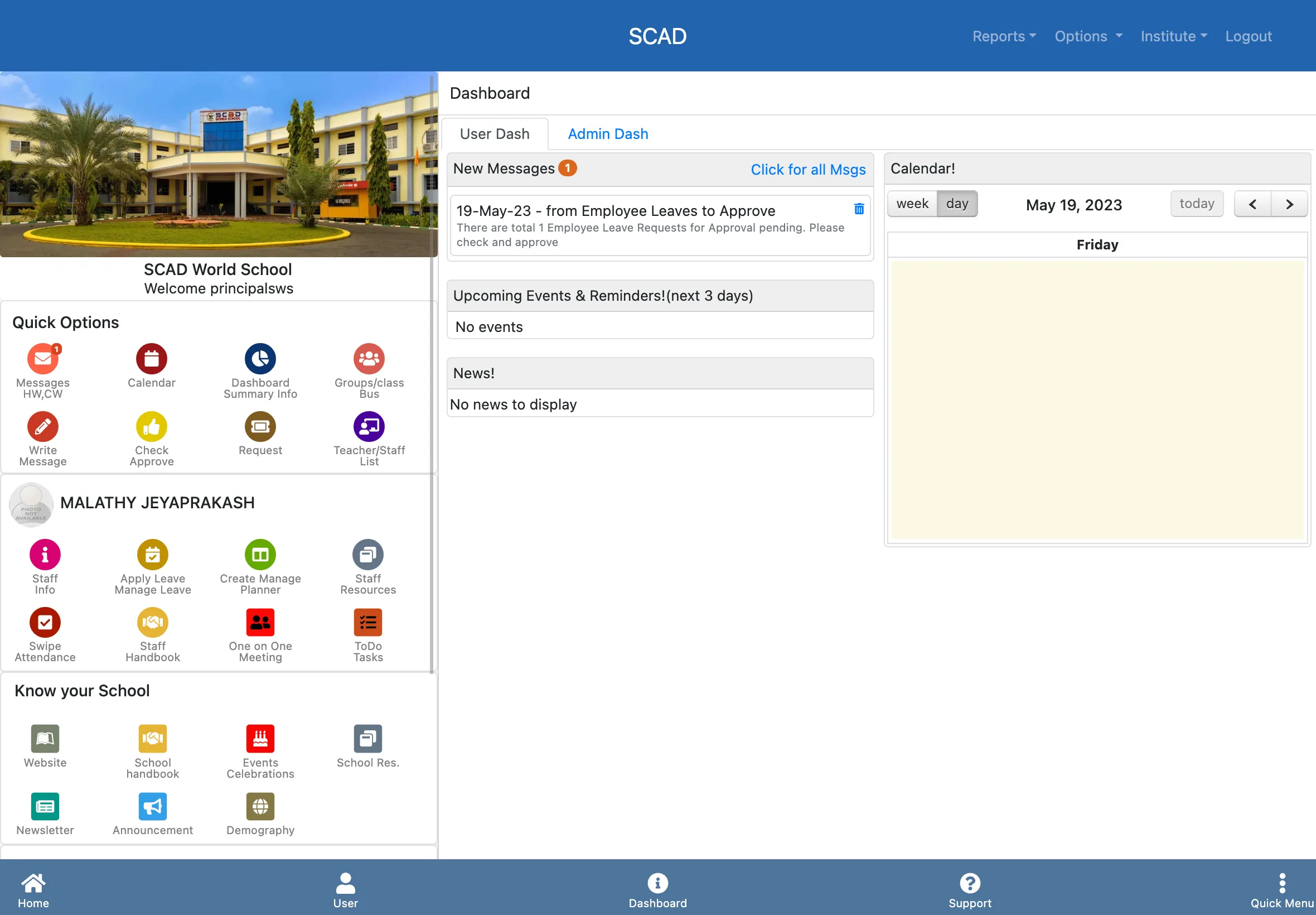Click for all Msgs link
Viewport: 1316px width, 915px height.
click(x=808, y=170)
